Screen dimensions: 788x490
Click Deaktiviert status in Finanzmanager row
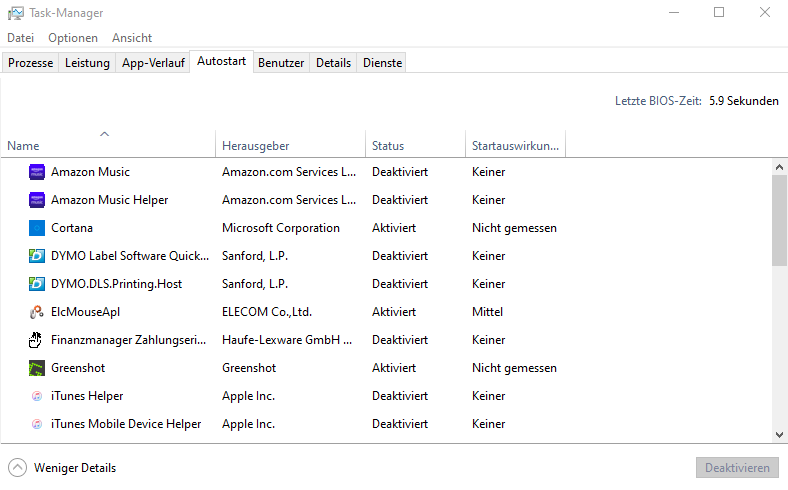[400, 340]
